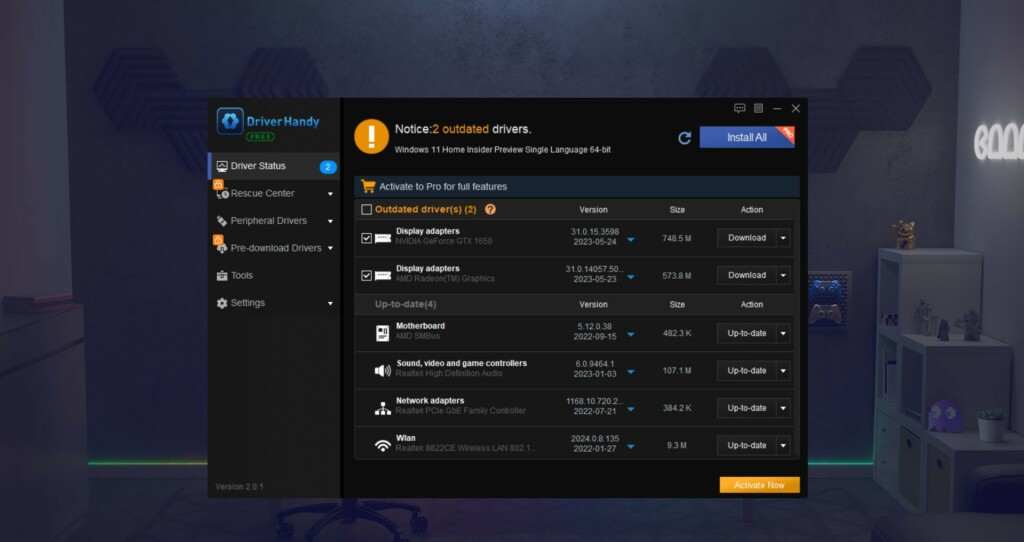
Task: Expand version list for AMD Radeon driver
Action: point(631,278)
